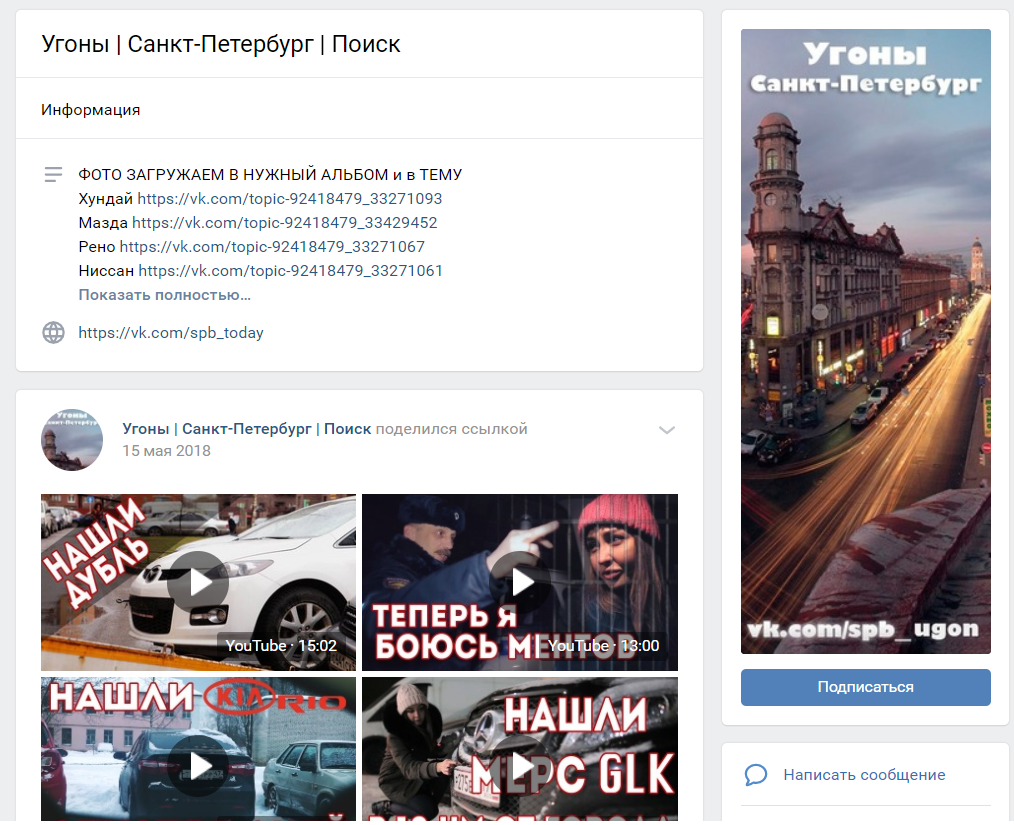1014x825 pixels.
Task: Open the Мазда topic link
Action: [x=285, y=222]
